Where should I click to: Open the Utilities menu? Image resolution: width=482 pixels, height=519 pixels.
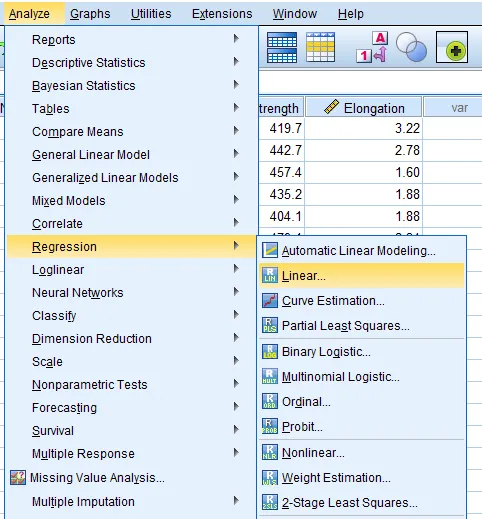[151, 14]
